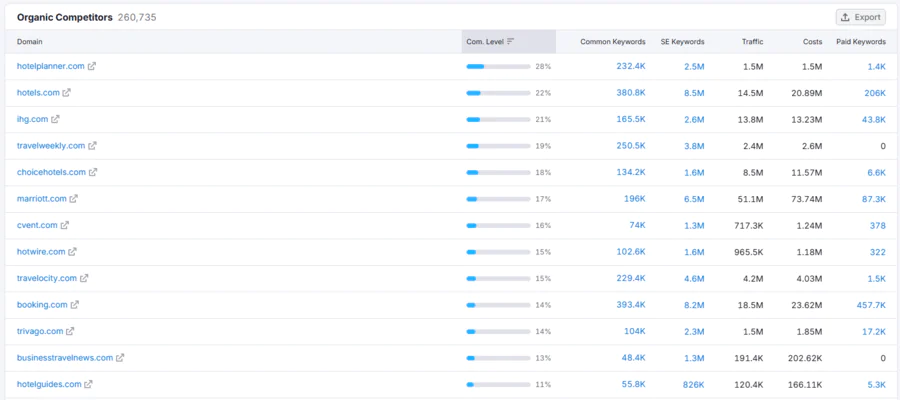Open external link icon beside hotels.com
Viewport: 900px width, 400px height.
[x=67, y=92]
